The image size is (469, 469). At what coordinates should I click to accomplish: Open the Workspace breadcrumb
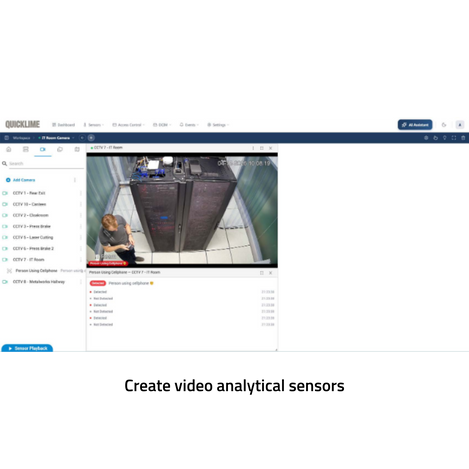pyautogui.click(x=21, y=138)
